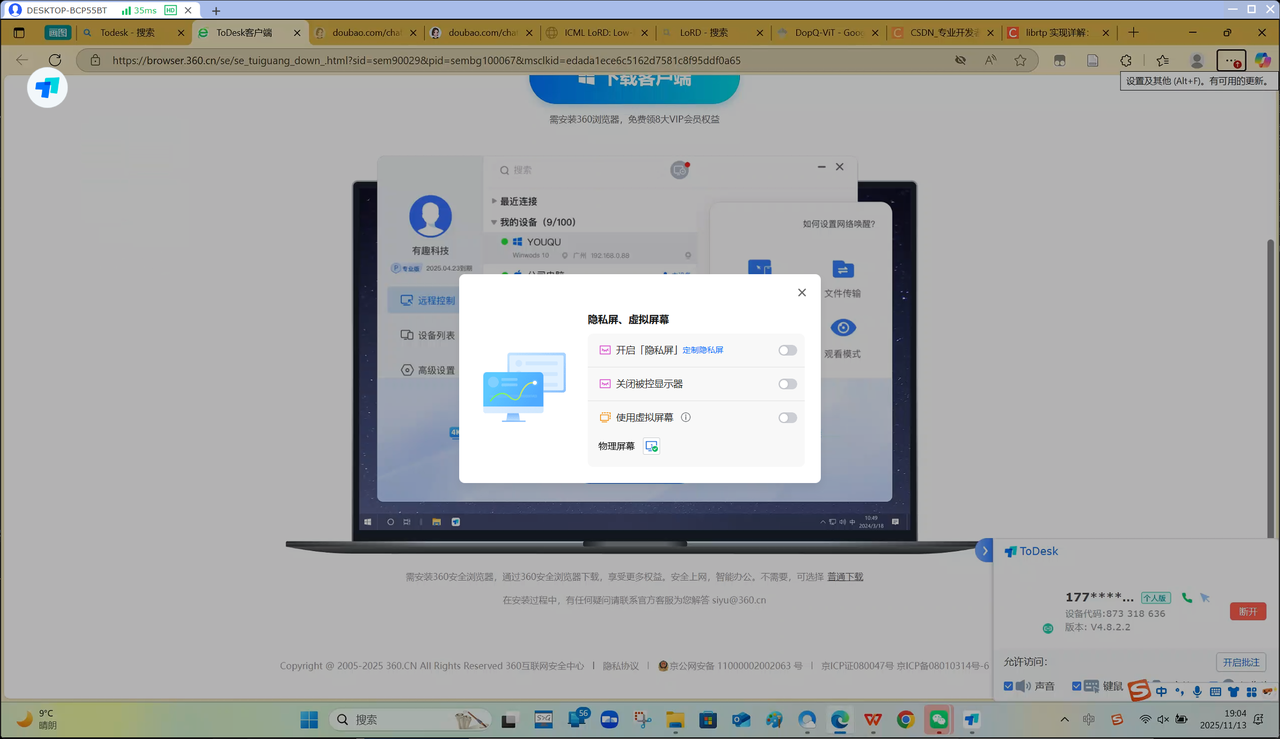Collapse the ToDesk session panel arrow
The width and height of the screenshot is (1280, 739).
pyautogui.click(x=984, y=551)
